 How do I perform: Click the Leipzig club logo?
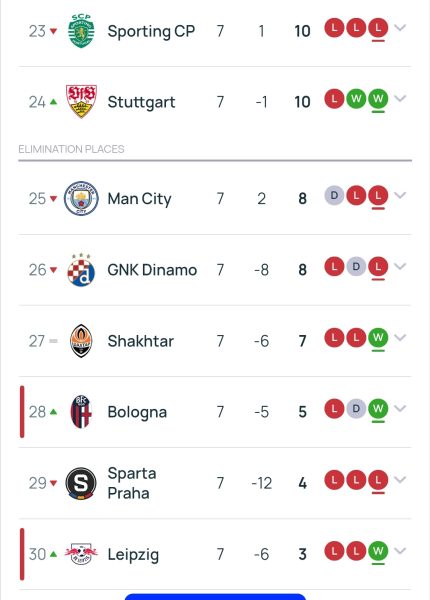click(x=81, y=554)
